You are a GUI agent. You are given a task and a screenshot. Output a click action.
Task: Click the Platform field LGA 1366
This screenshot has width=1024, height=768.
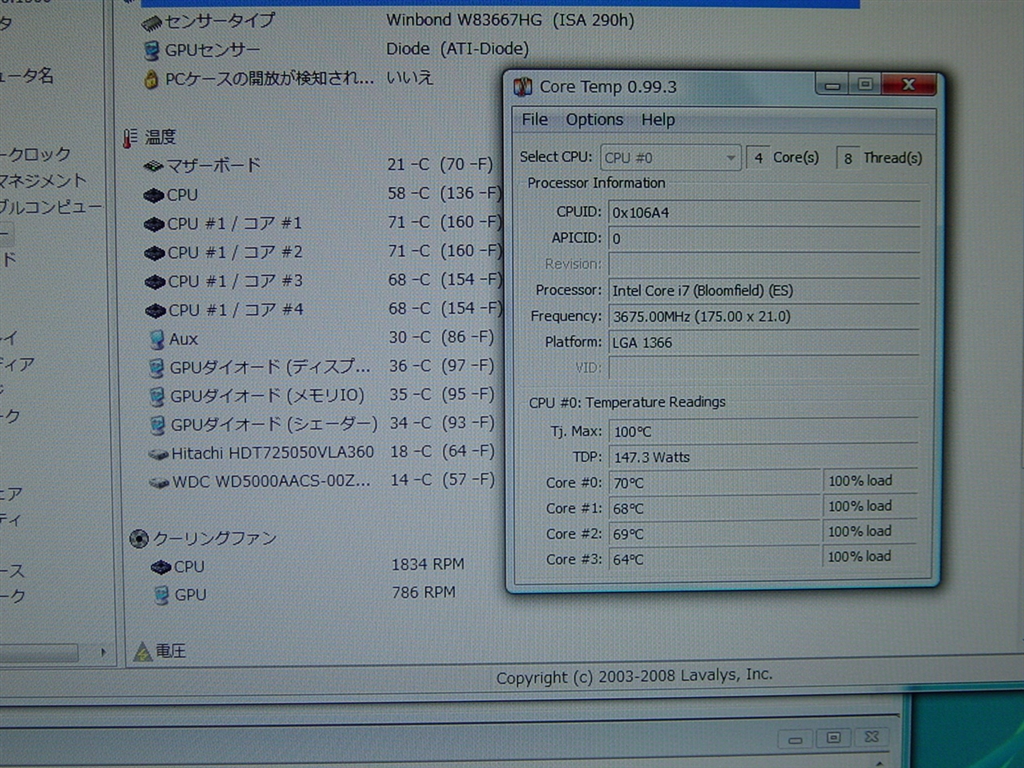[x=763, y=342]
